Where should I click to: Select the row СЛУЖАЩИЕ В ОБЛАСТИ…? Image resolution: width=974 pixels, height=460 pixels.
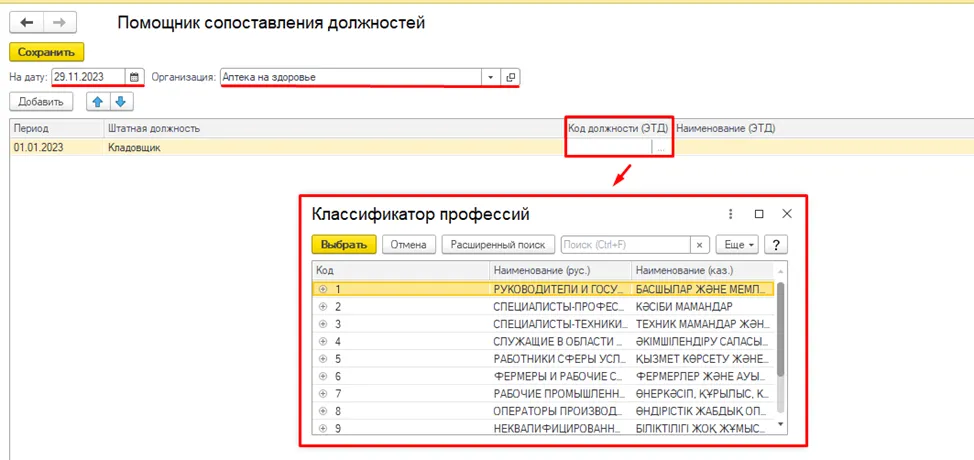pyautogui.click(x=543, y=341)
